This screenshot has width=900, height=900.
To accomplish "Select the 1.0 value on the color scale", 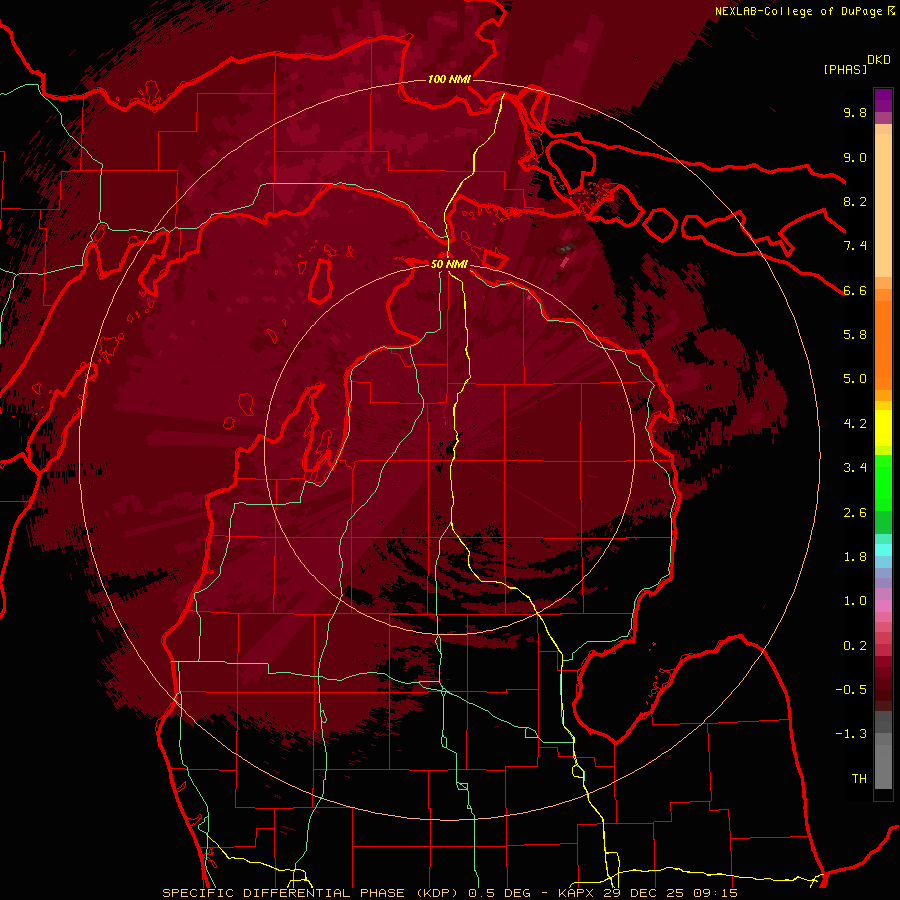I will pos(855,601).
